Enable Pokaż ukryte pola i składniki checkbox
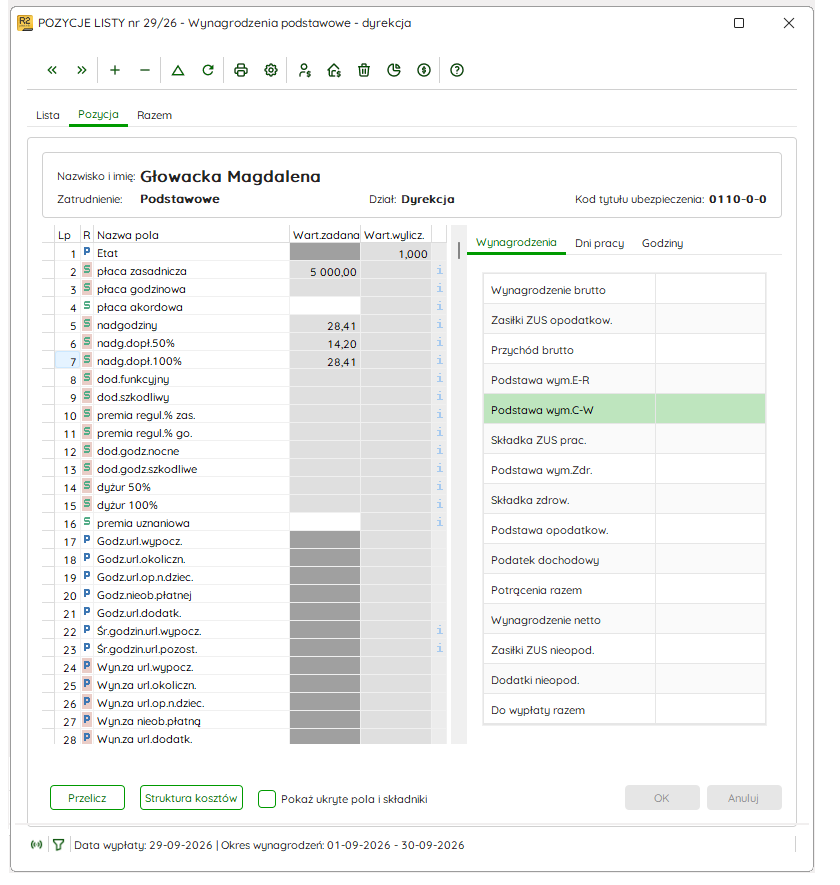This screenshot has height=885, width=840. (267, 799)
